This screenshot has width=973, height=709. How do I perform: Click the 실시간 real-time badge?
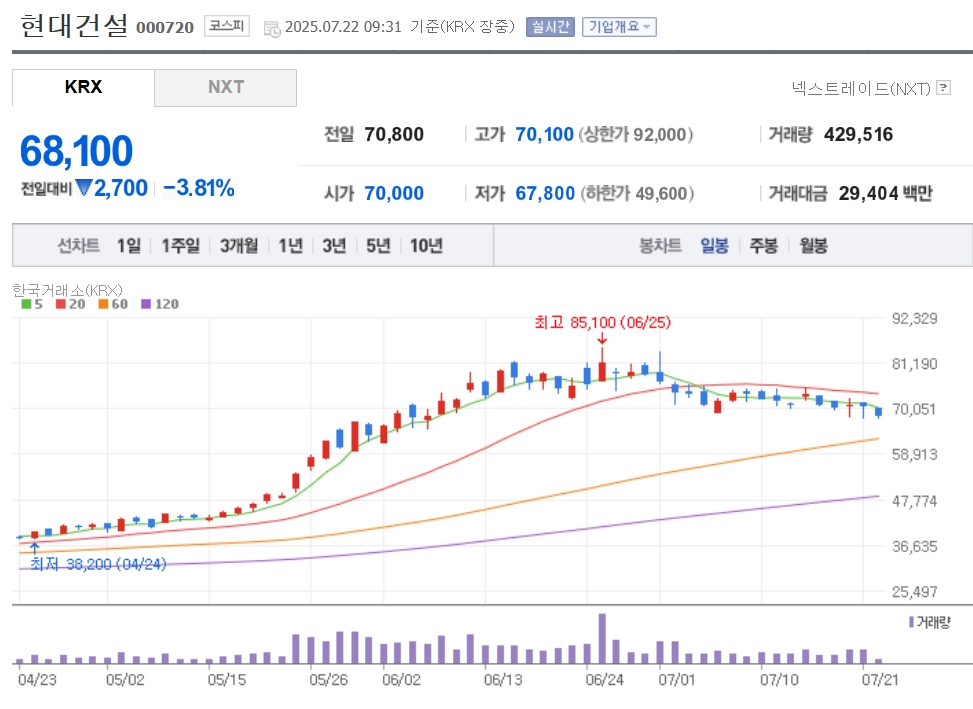pyautogui.click(x=550, y=27)
